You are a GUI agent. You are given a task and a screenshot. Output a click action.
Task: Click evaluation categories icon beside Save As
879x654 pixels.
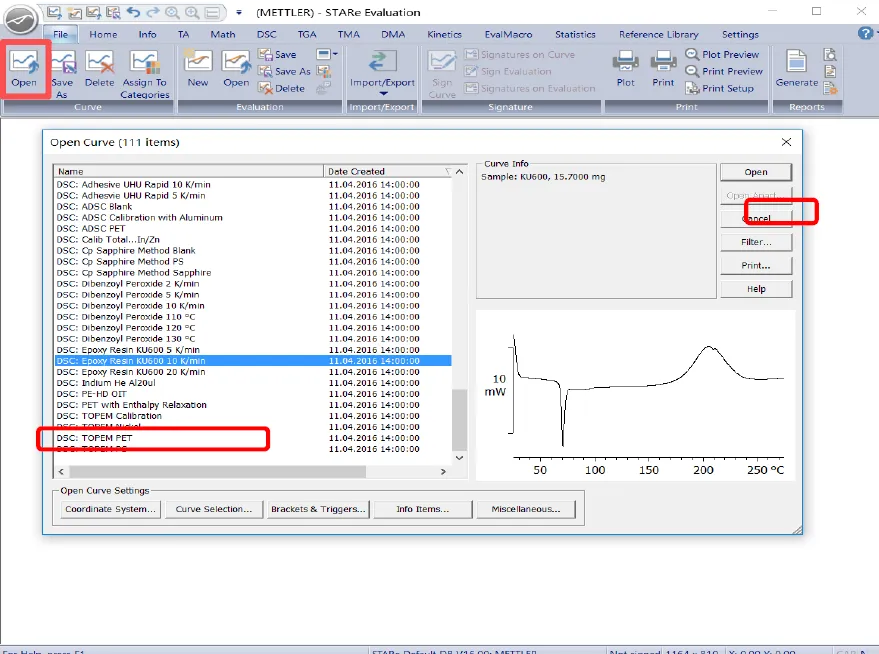pyautogui.click(x=323, y=71)
